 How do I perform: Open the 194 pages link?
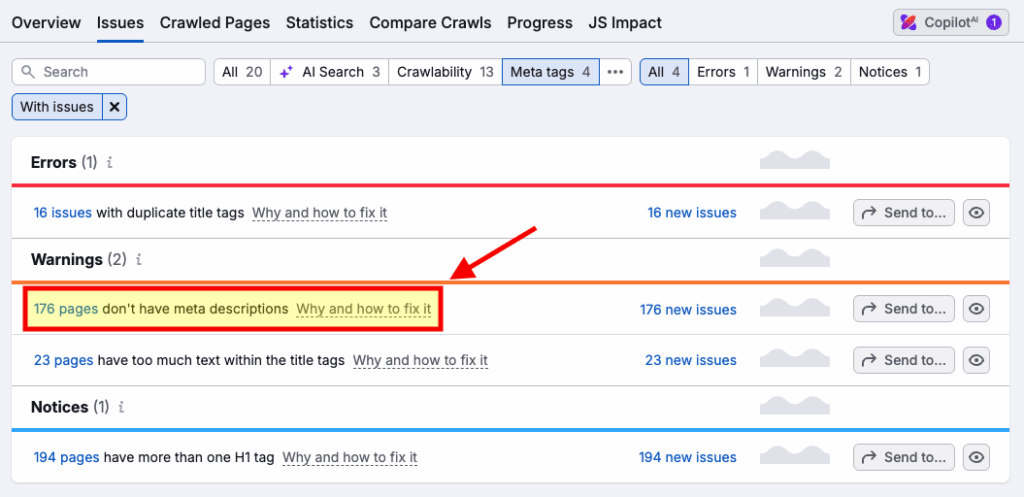67,457
